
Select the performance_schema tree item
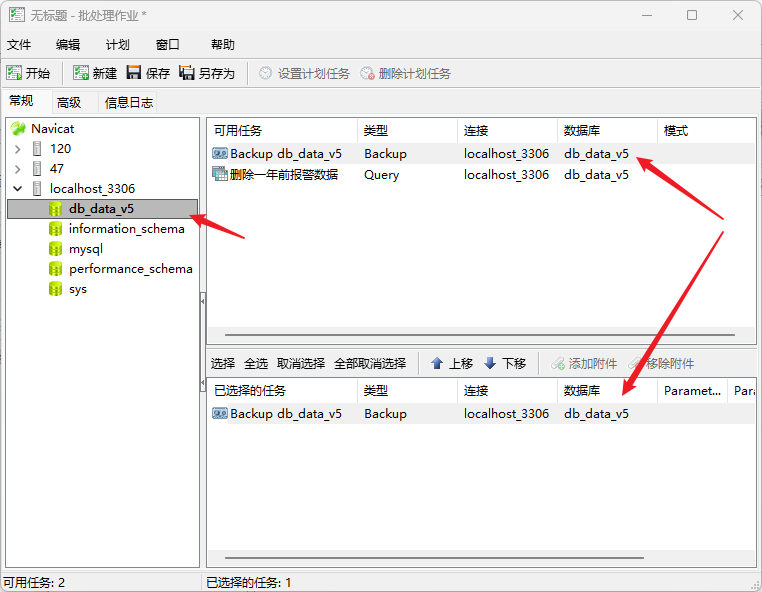tap(130, 269)
